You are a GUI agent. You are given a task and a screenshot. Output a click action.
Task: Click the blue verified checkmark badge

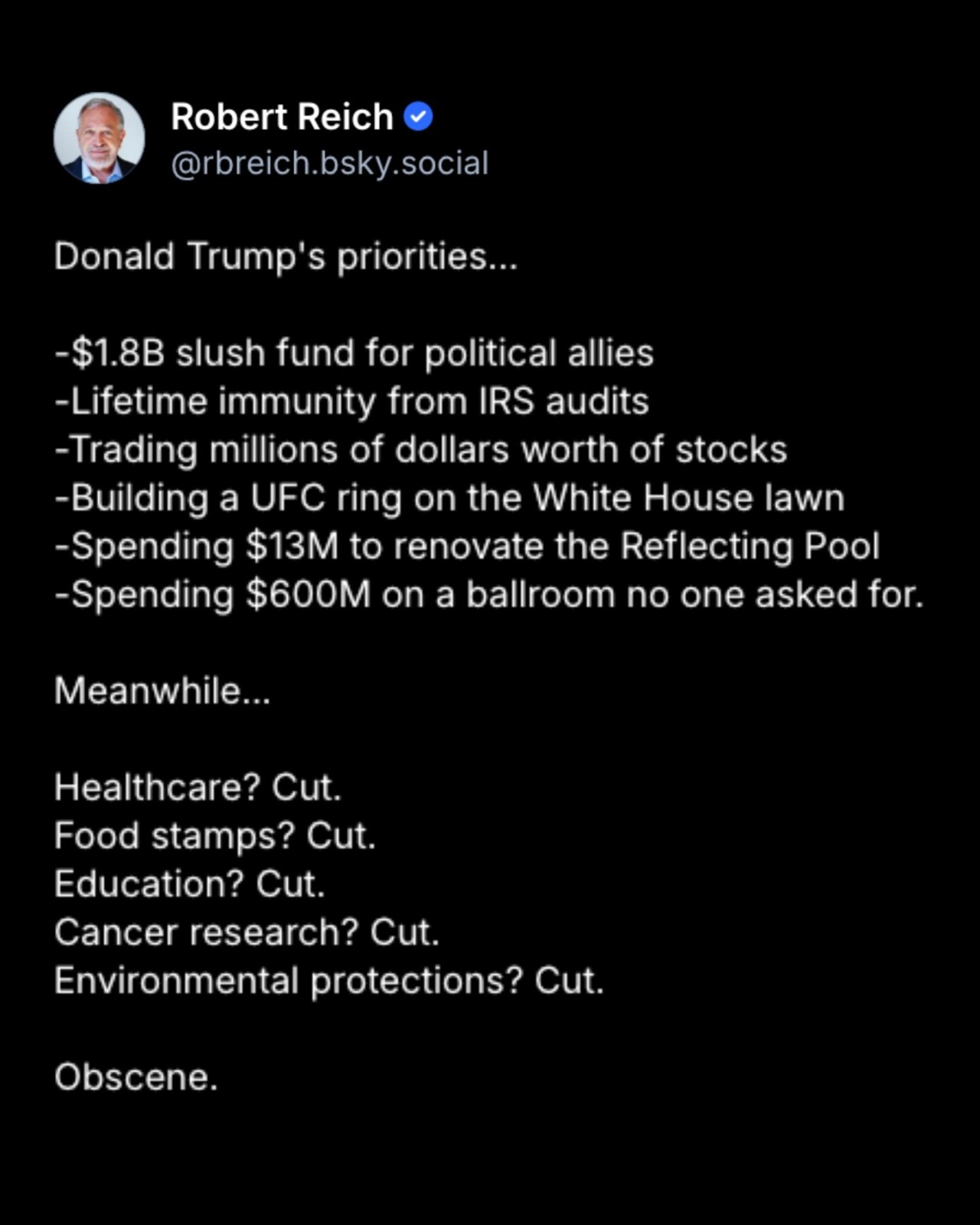(418, 117)
